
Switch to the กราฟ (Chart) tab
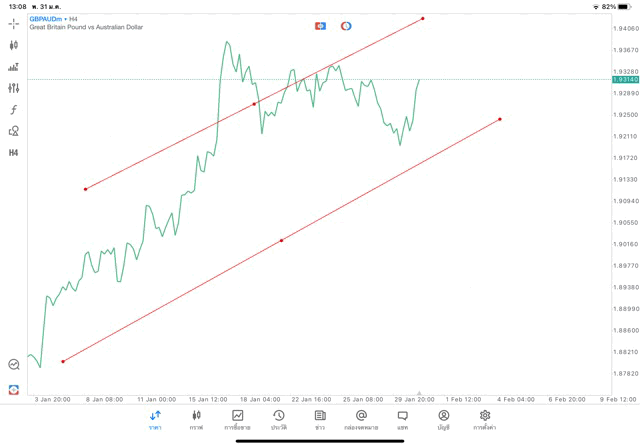pos(196,419)
